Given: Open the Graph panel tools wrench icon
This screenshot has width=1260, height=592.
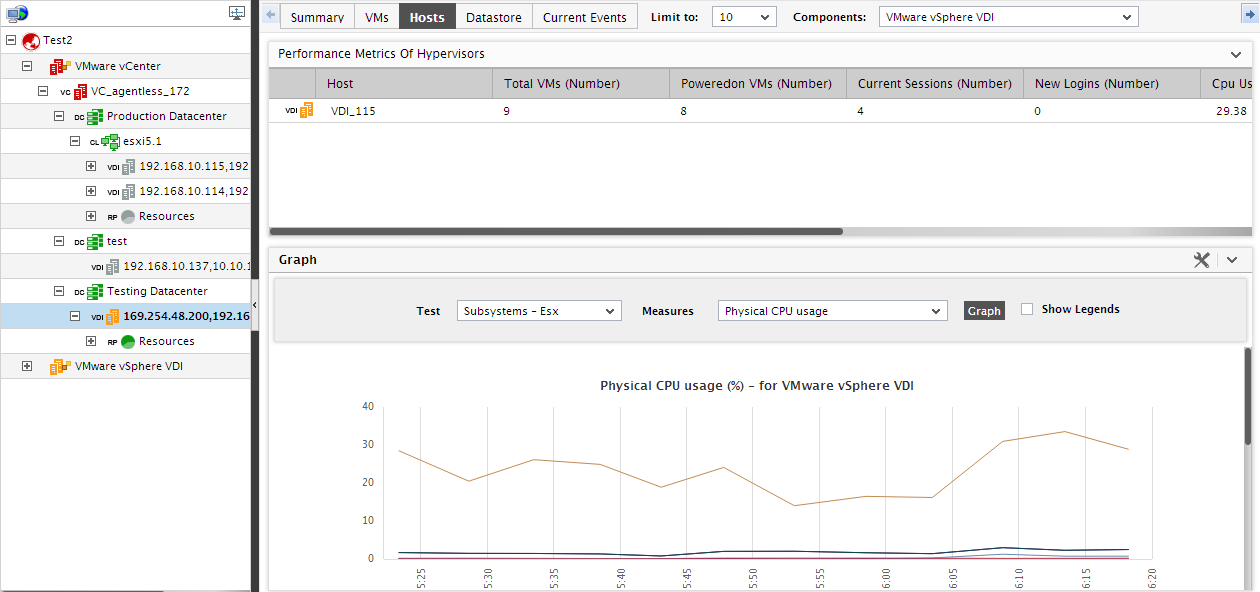Looking at the screenshot, I should (x=1202, y=259).
